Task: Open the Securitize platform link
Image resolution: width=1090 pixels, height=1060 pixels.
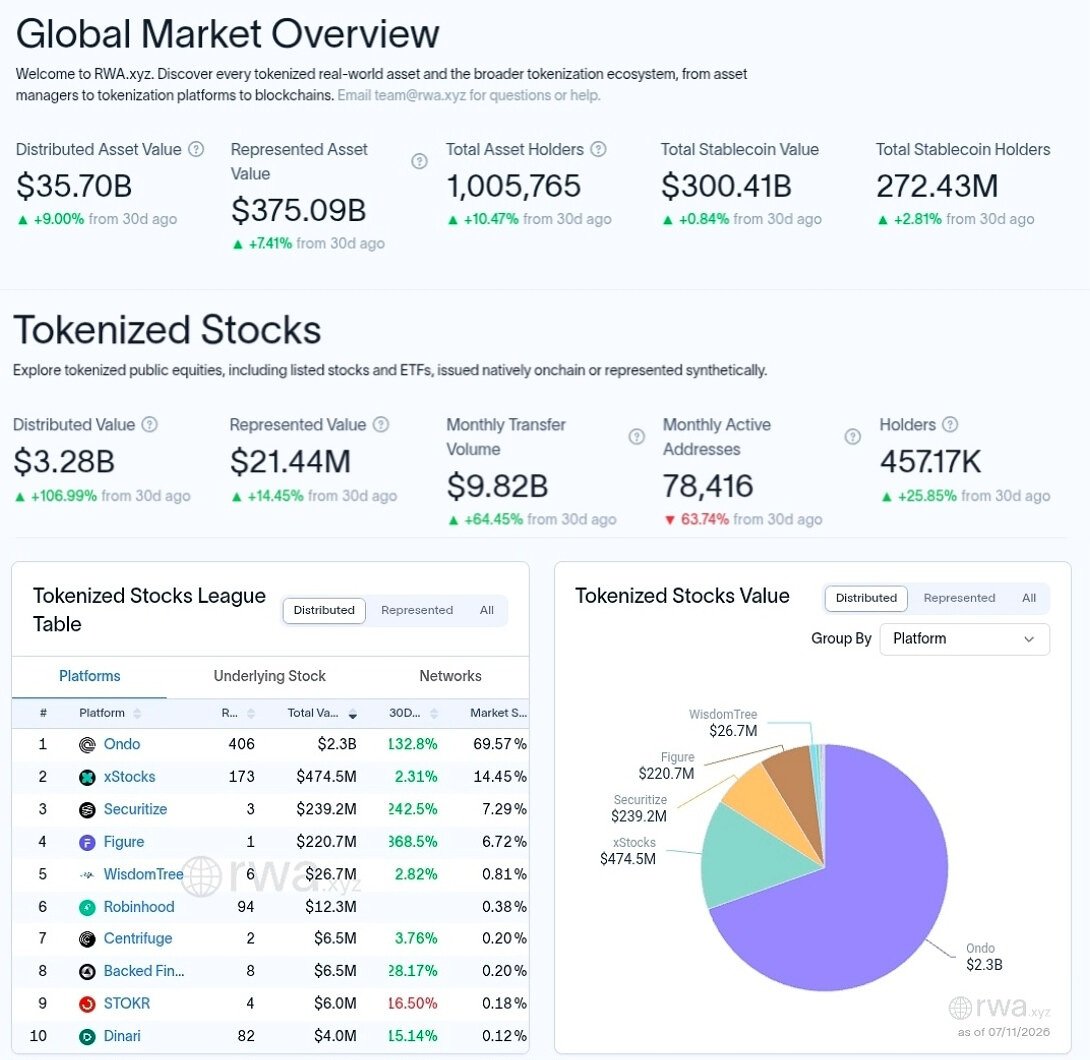Action: click(136, 810)
